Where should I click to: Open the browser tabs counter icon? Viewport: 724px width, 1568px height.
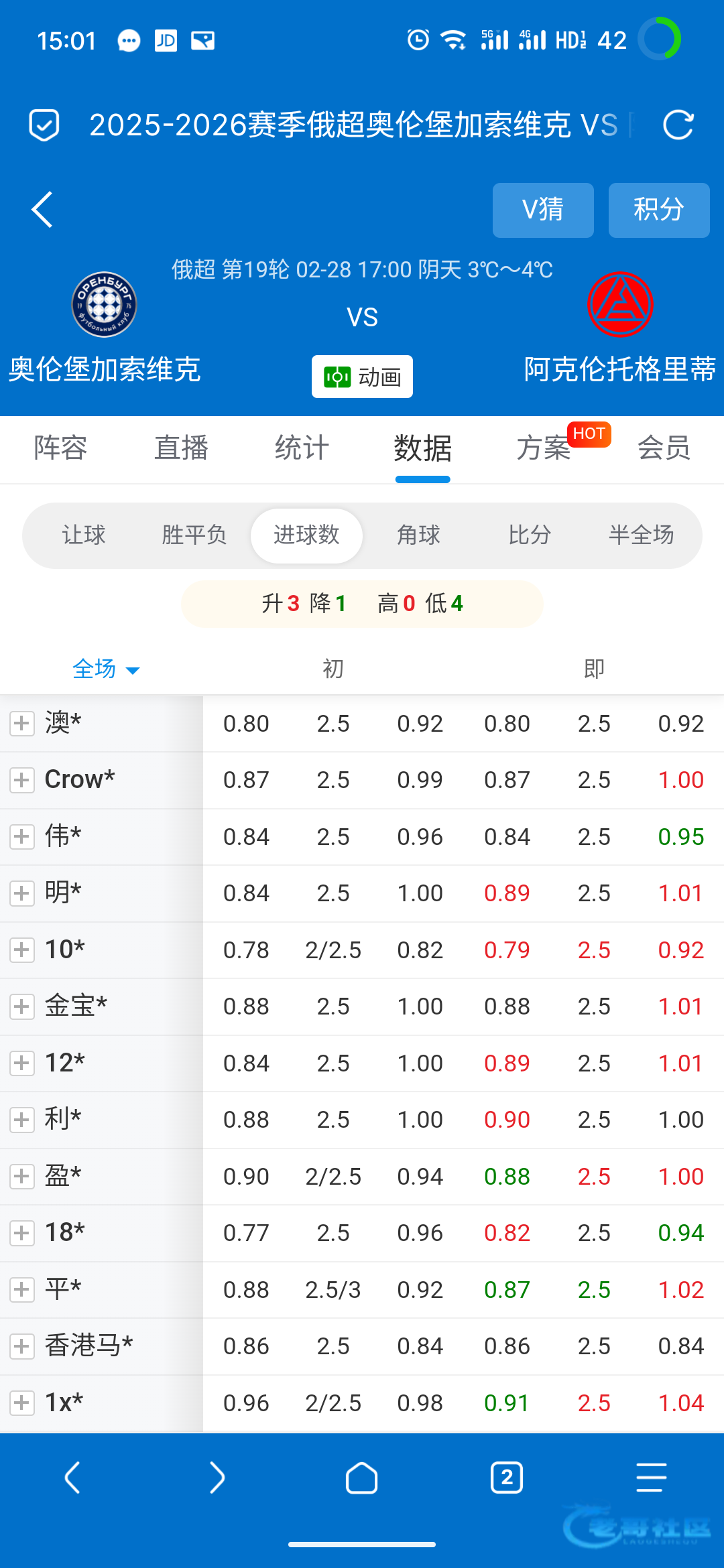pyautogui.click(x=507, y=1478)
